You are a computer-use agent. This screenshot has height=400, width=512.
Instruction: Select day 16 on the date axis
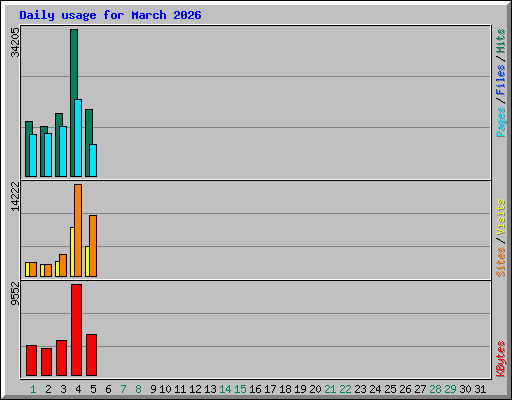pyautogui.click(x=255, y=389)
